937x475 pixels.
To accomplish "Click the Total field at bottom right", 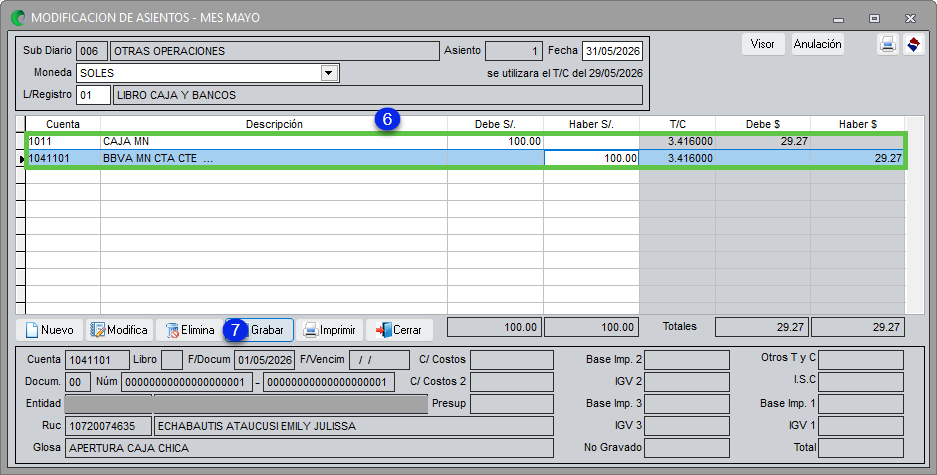I will pos(861,448).
